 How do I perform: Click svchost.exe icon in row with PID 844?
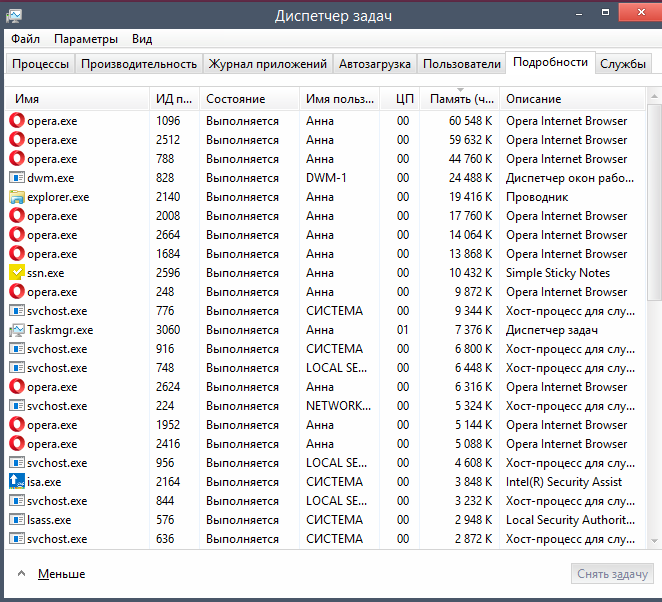tap(17, 501)
